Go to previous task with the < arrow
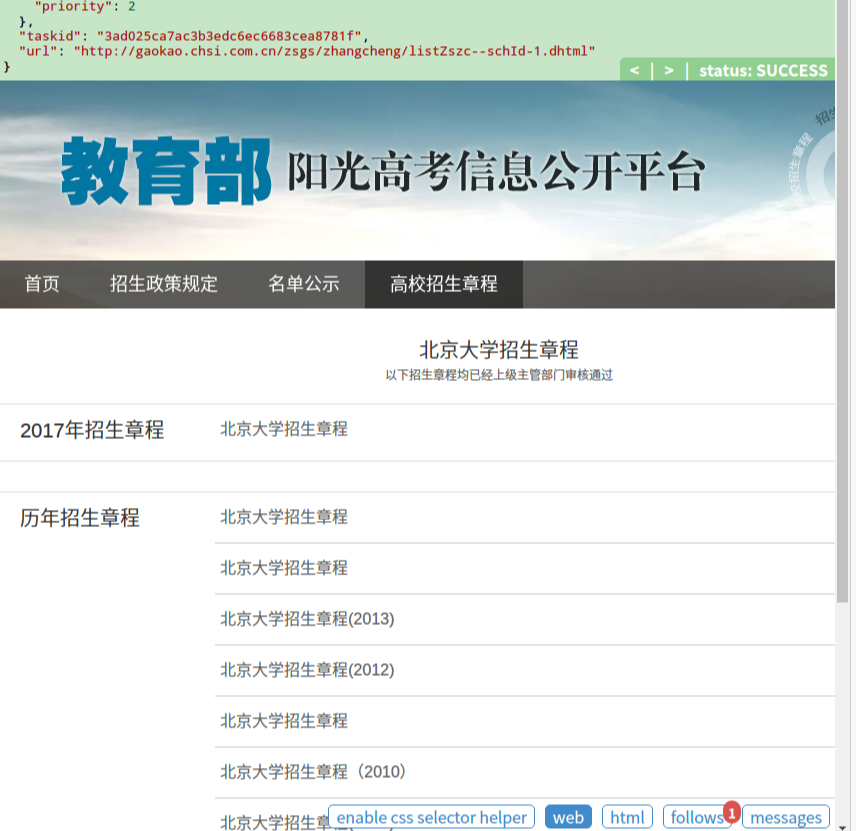The height and width of the screenshot is (831, 856). (634, 70)
